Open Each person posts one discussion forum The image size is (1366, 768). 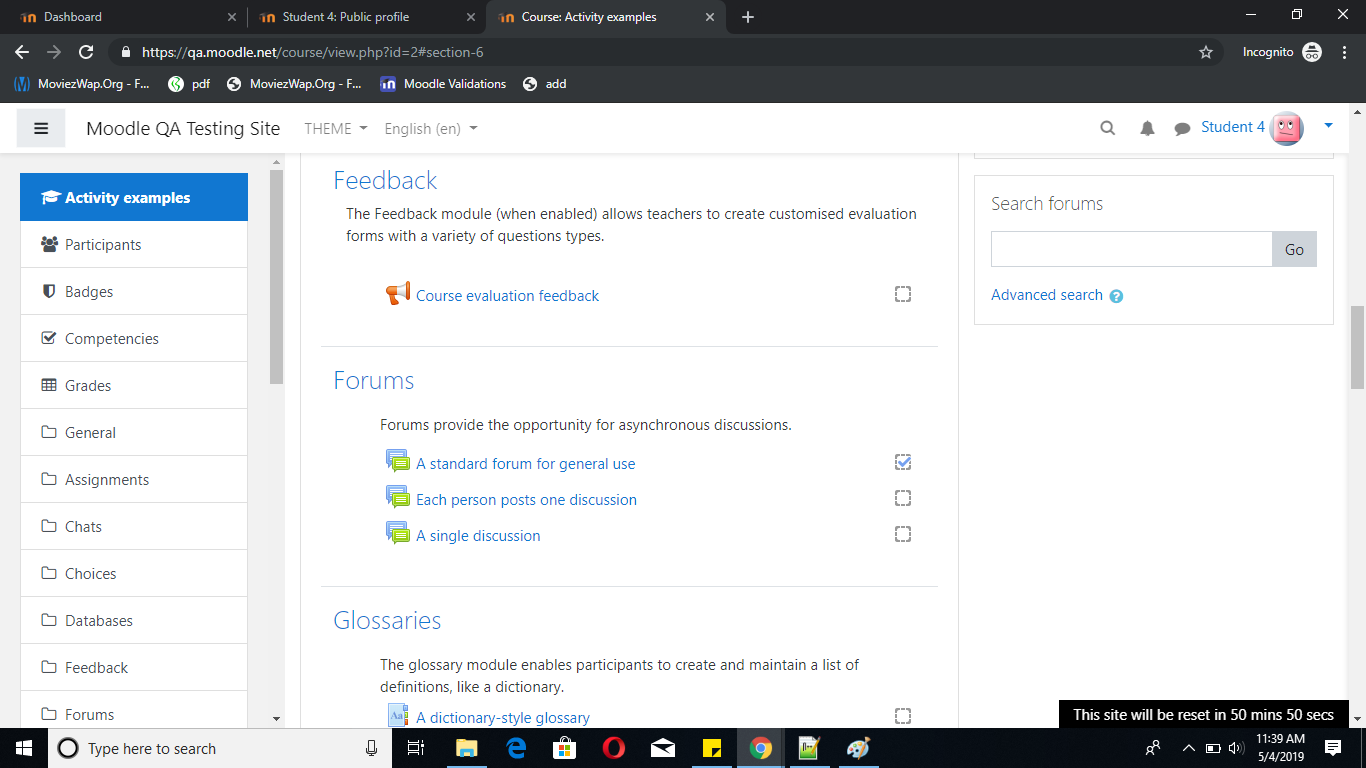(x=526, y=500)
